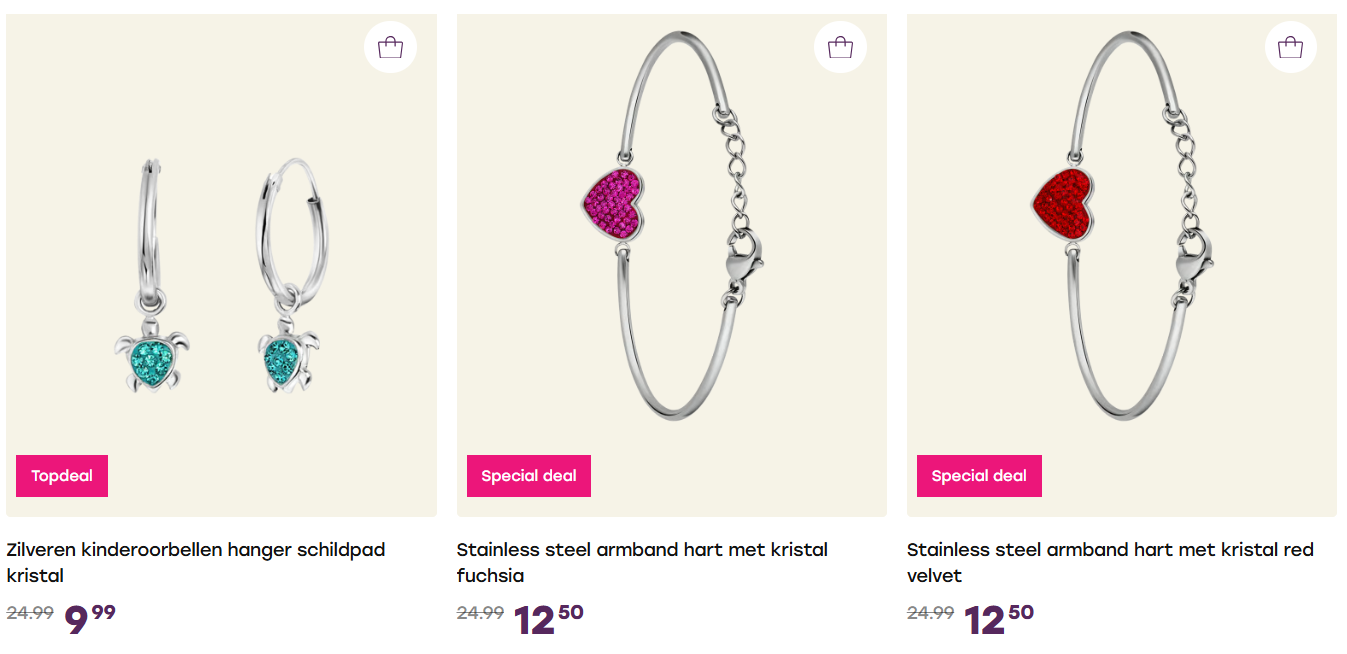Click the Topdeal badge on turtle earrings
Image resolution: width=1347 pixels, height=654 pixels.
[x=62, y=476]
